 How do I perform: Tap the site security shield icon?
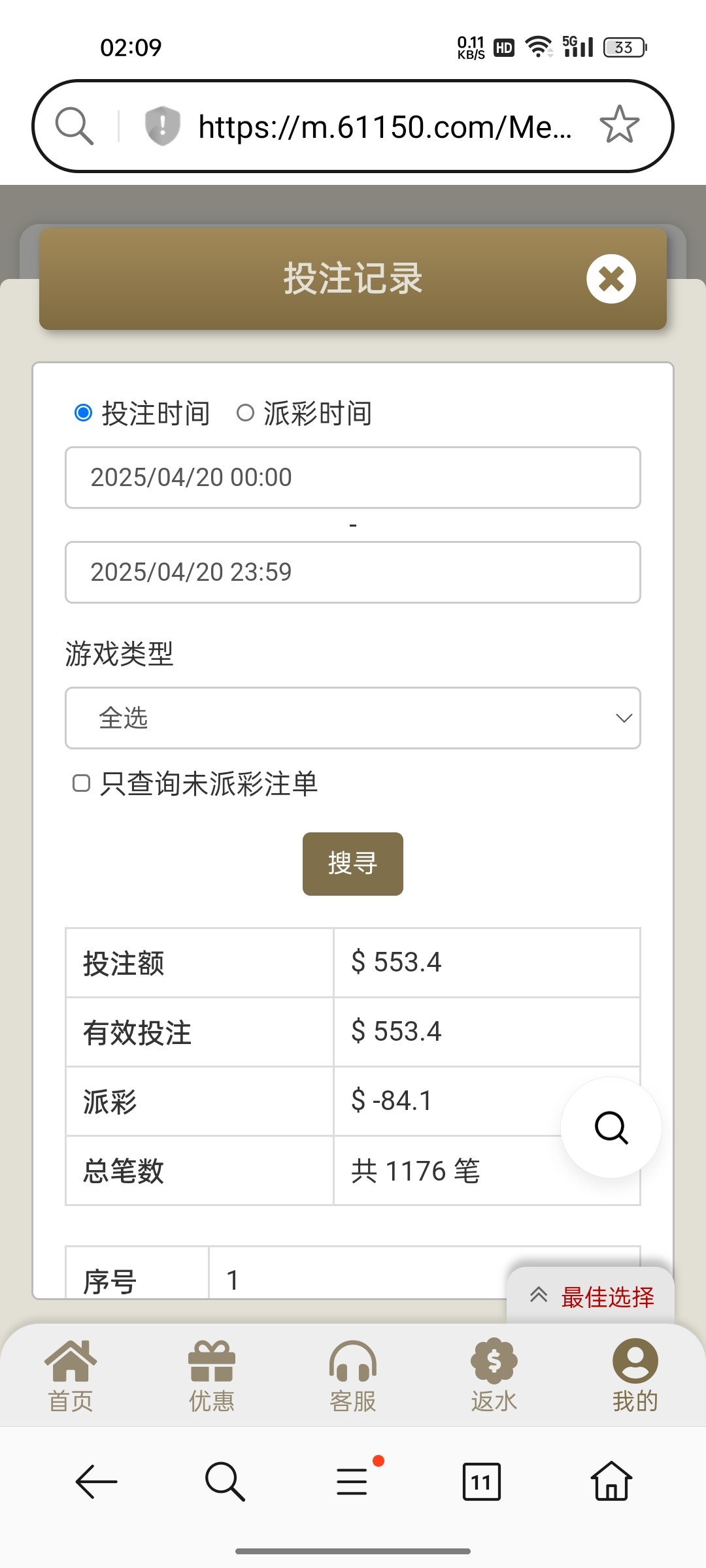(x=161, y=125)
